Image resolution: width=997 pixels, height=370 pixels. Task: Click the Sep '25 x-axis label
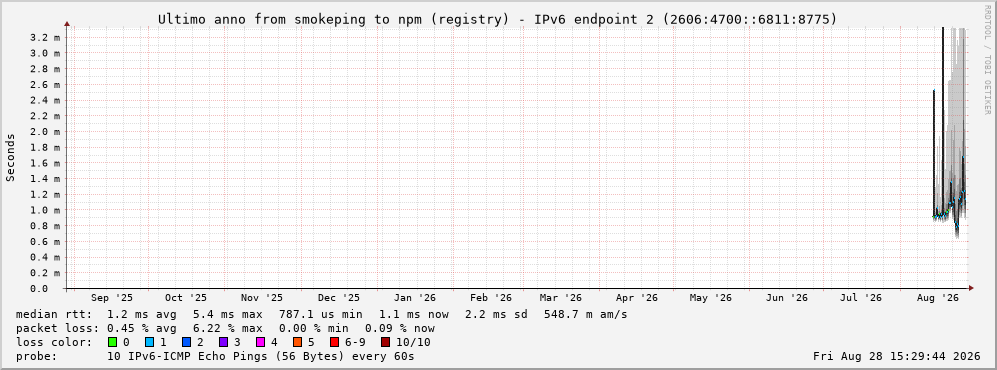tap(112, 298)
